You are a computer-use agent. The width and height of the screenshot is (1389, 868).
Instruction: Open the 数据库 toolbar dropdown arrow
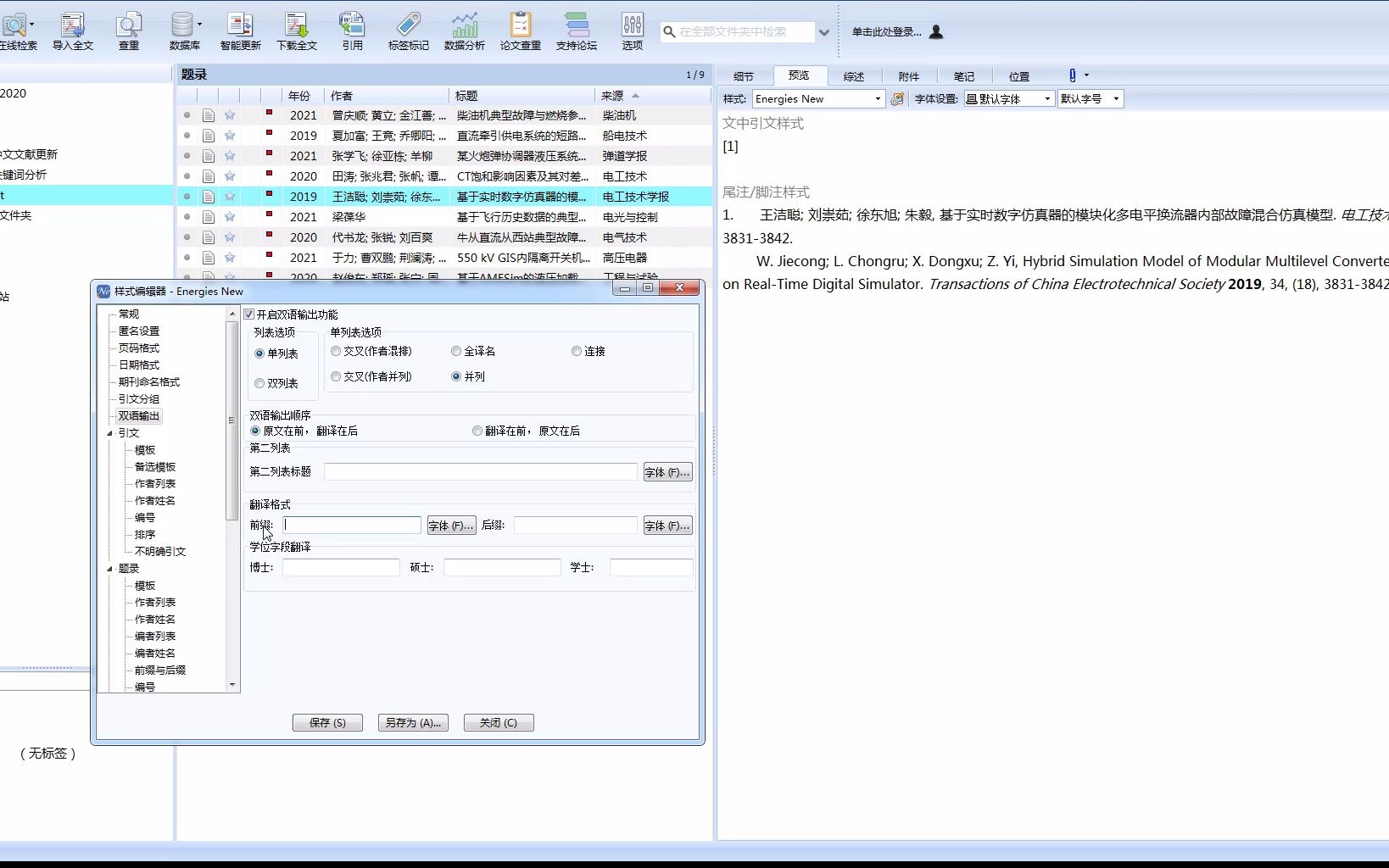200,25
